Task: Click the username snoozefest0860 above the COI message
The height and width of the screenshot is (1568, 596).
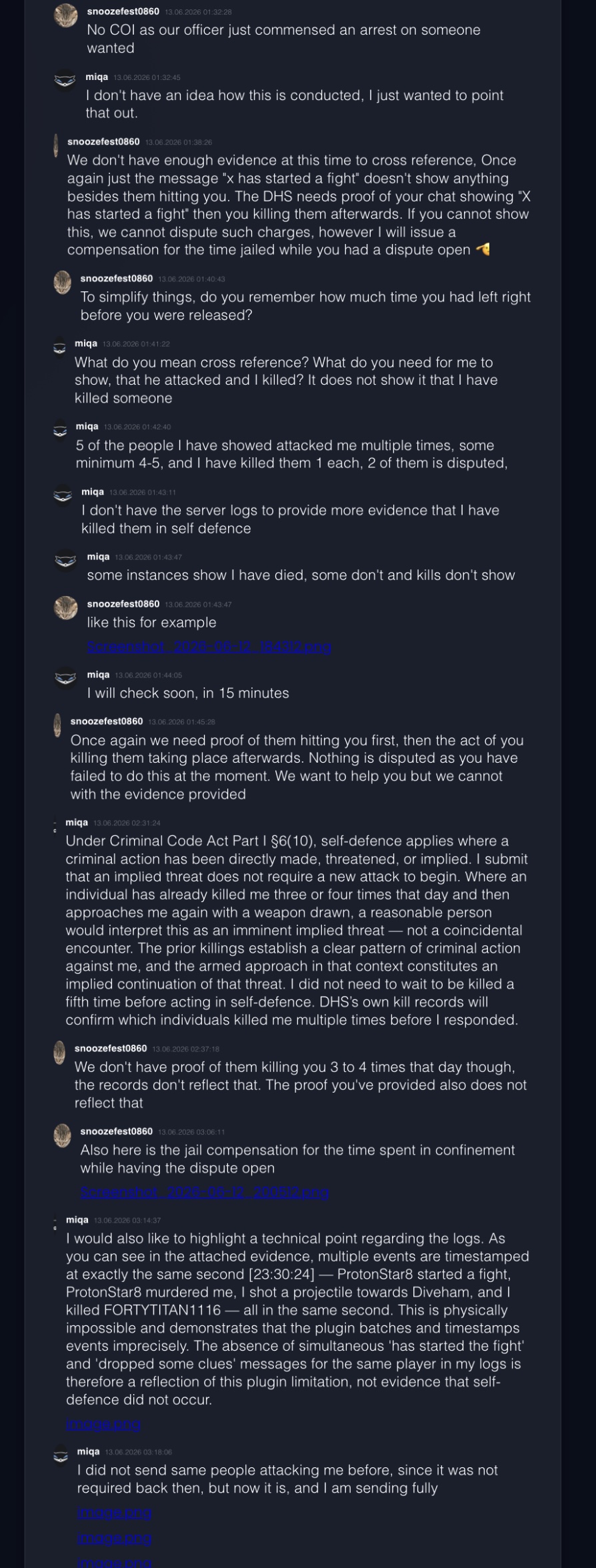Action: [x=123, y=11]
